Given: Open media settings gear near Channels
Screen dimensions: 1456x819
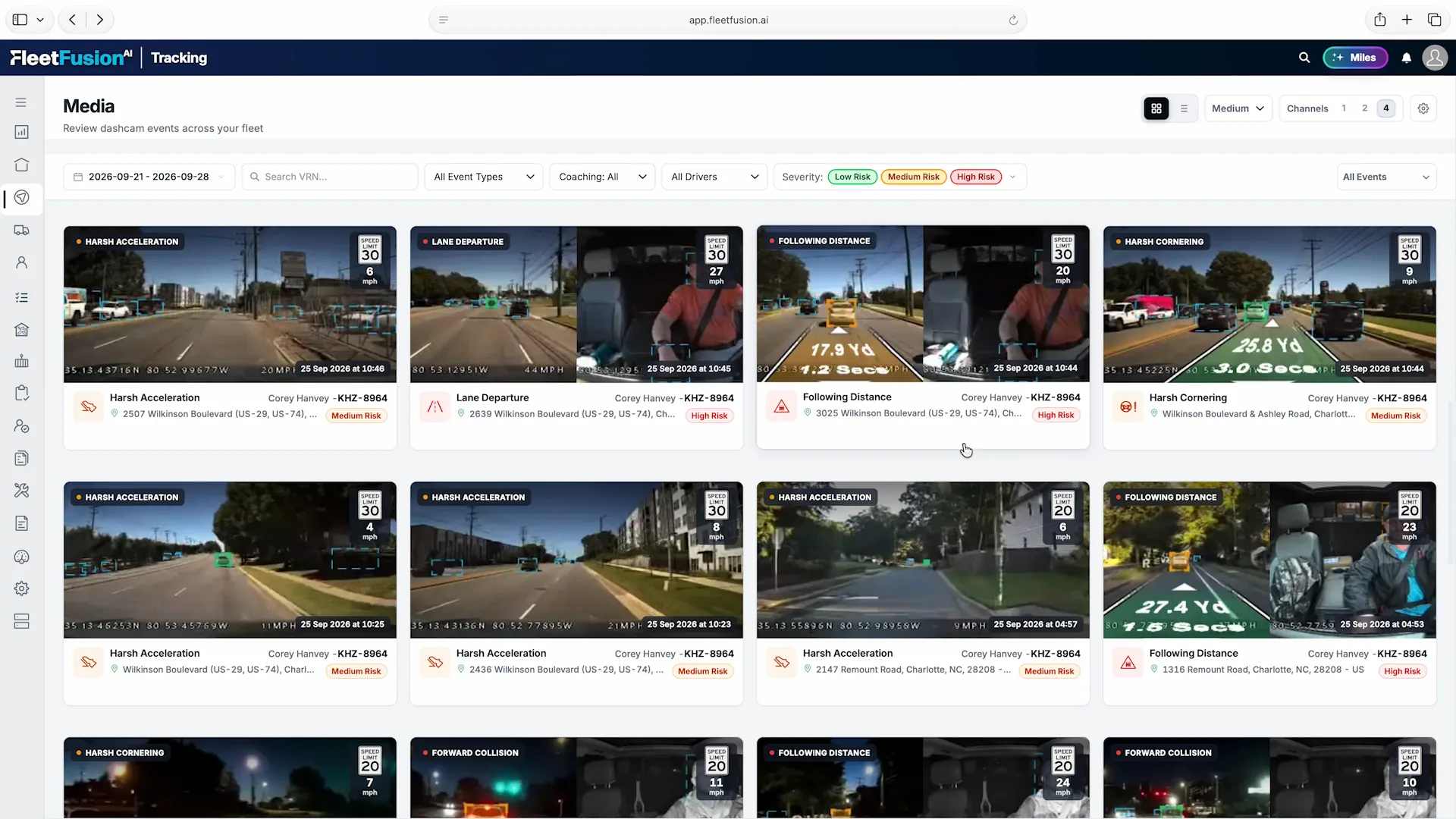Looking at the screenshot, I should click(x=1423, y=108).
